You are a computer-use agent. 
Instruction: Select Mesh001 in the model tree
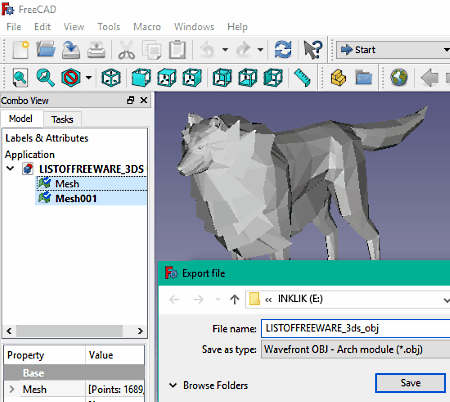(x=76, y=199)
